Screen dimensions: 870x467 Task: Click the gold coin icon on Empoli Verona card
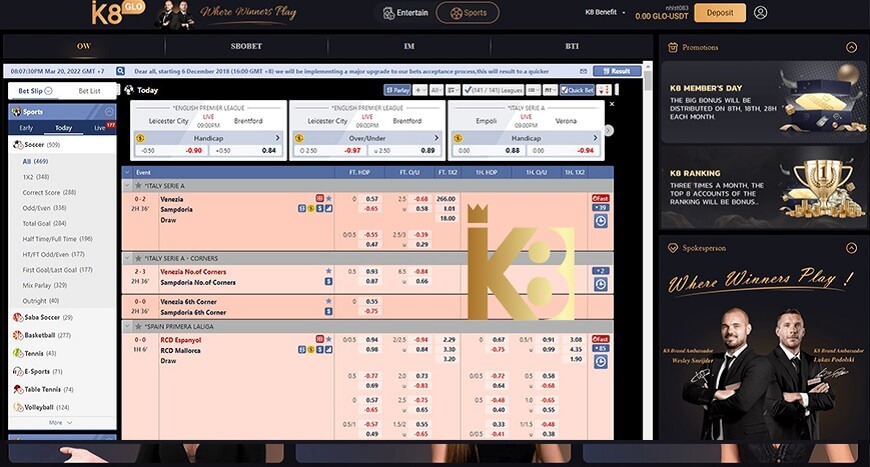coord(458,138)
